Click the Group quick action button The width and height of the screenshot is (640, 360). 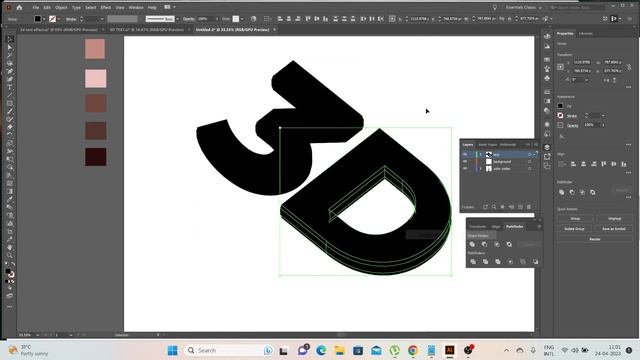(x=575, y=219)
